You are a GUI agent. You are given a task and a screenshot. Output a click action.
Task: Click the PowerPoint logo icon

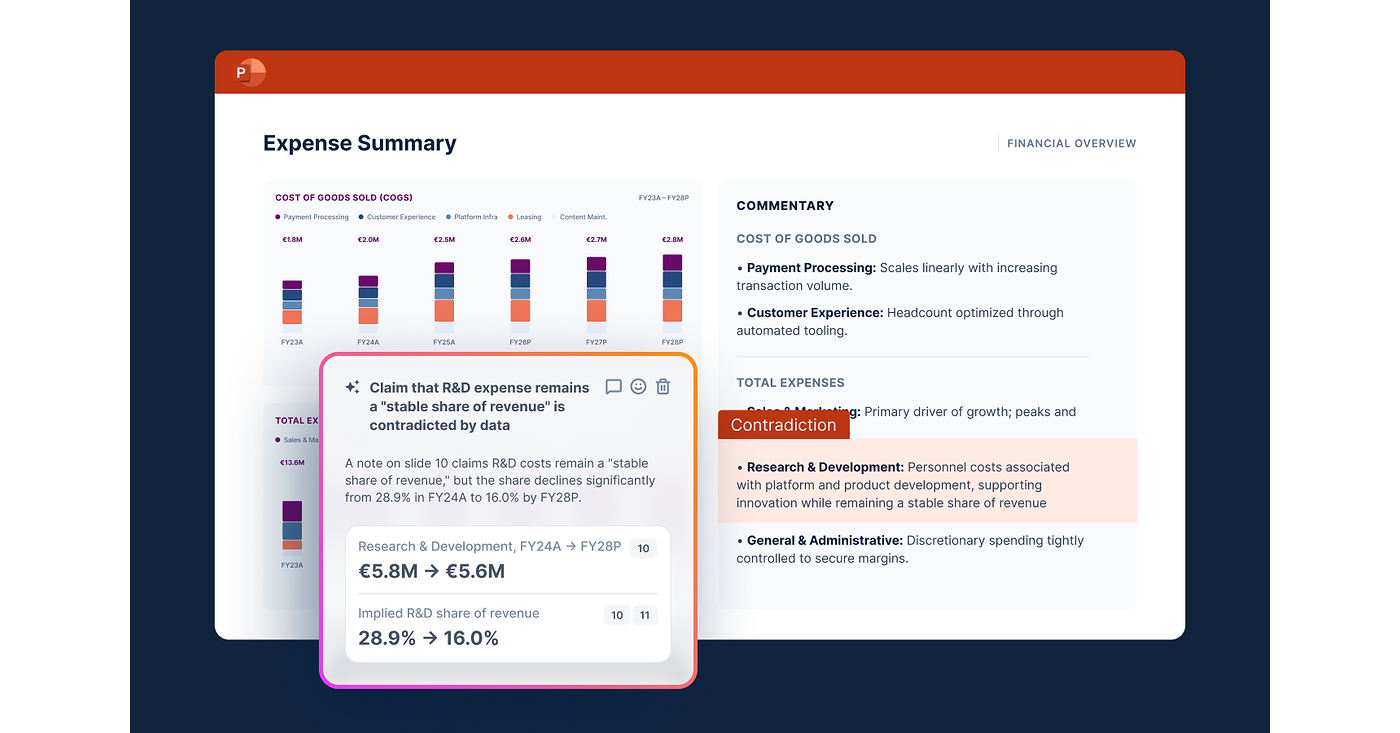pyautogui.click(x=250, y=72)
